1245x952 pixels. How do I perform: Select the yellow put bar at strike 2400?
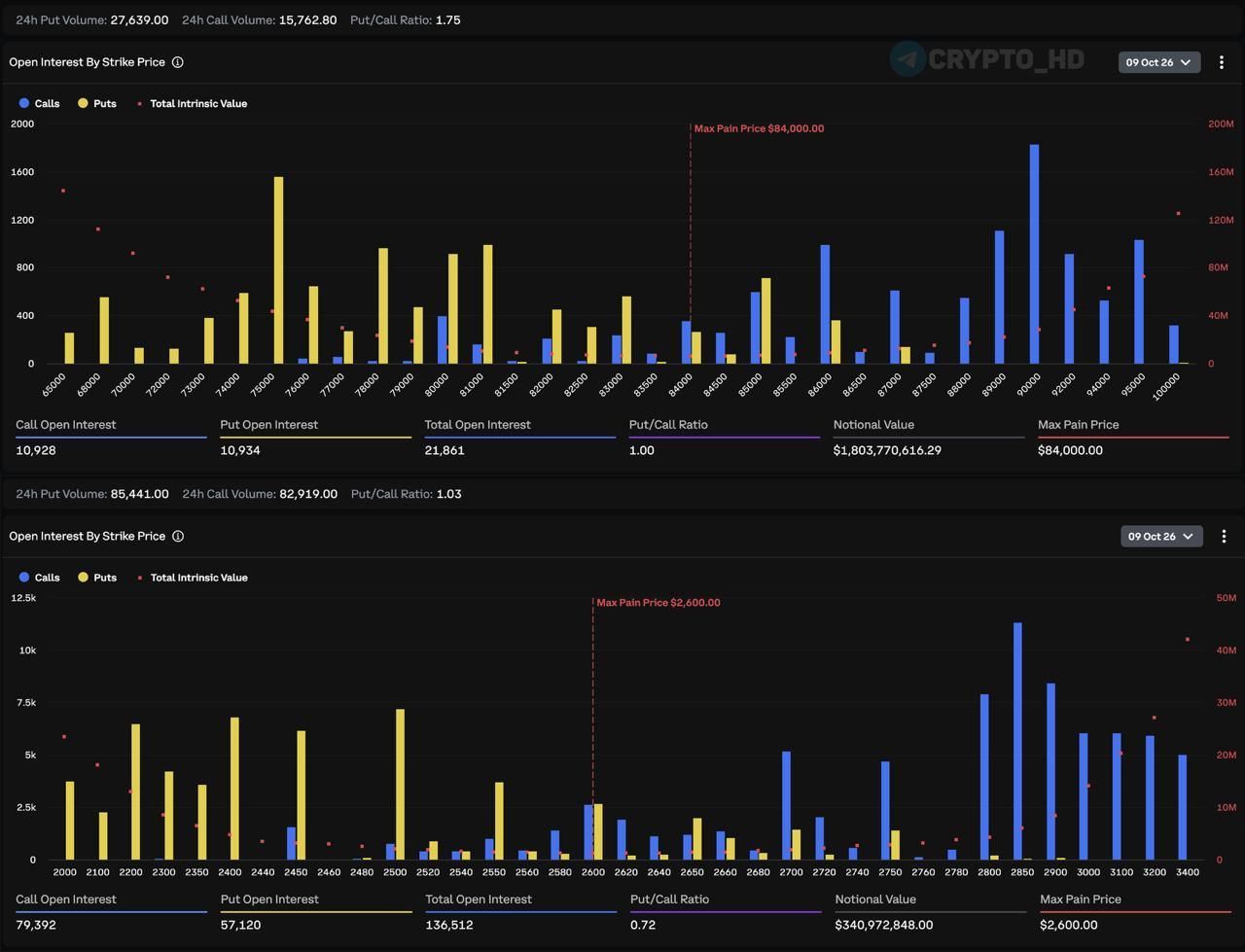234,789
